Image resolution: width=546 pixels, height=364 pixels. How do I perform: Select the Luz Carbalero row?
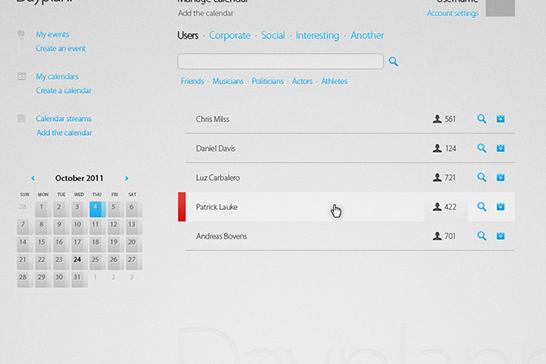[350, 177]
